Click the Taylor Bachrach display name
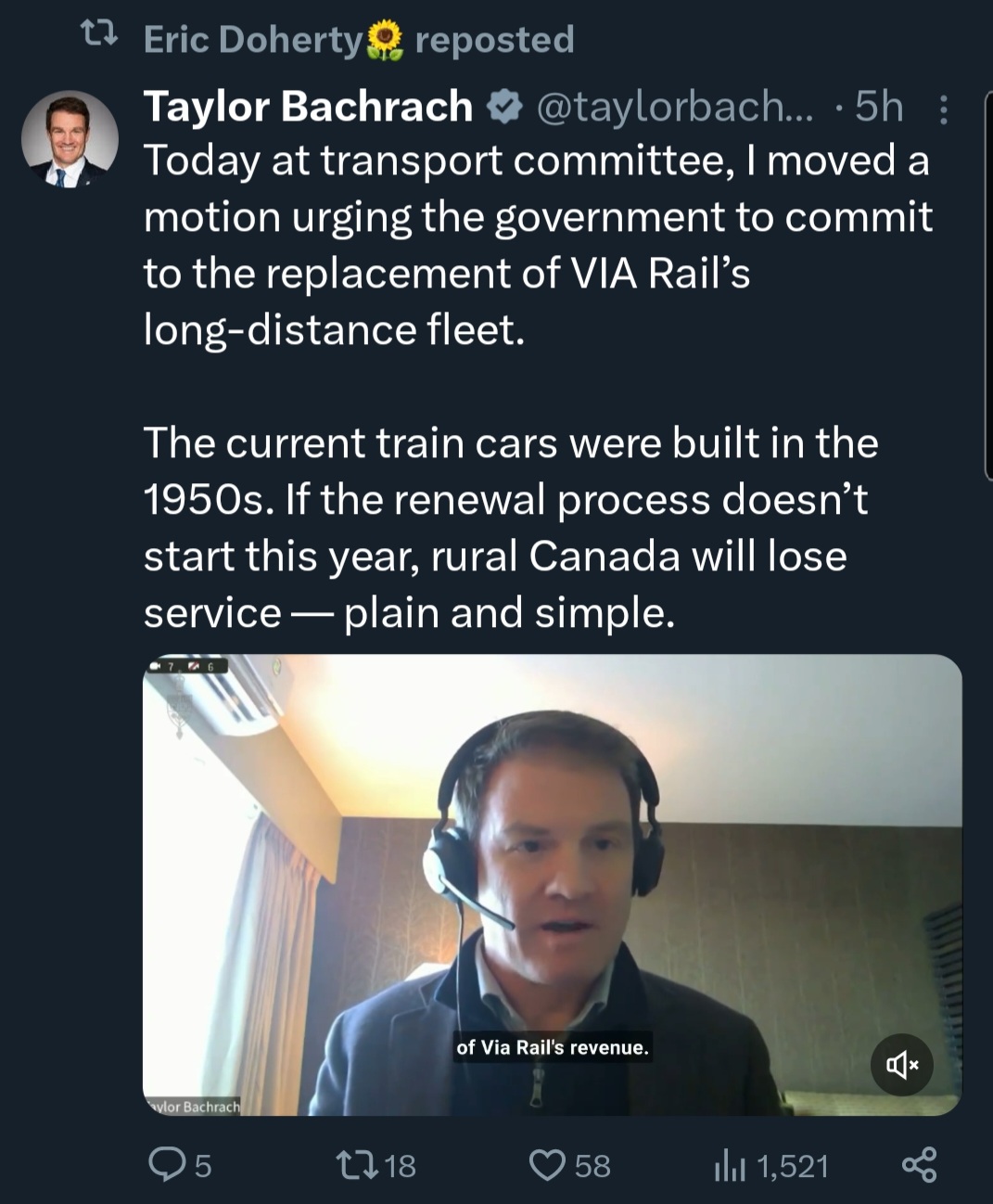The height and width of the screenshot is (1204, 993). pyautogui.click(x=308, y=107)
